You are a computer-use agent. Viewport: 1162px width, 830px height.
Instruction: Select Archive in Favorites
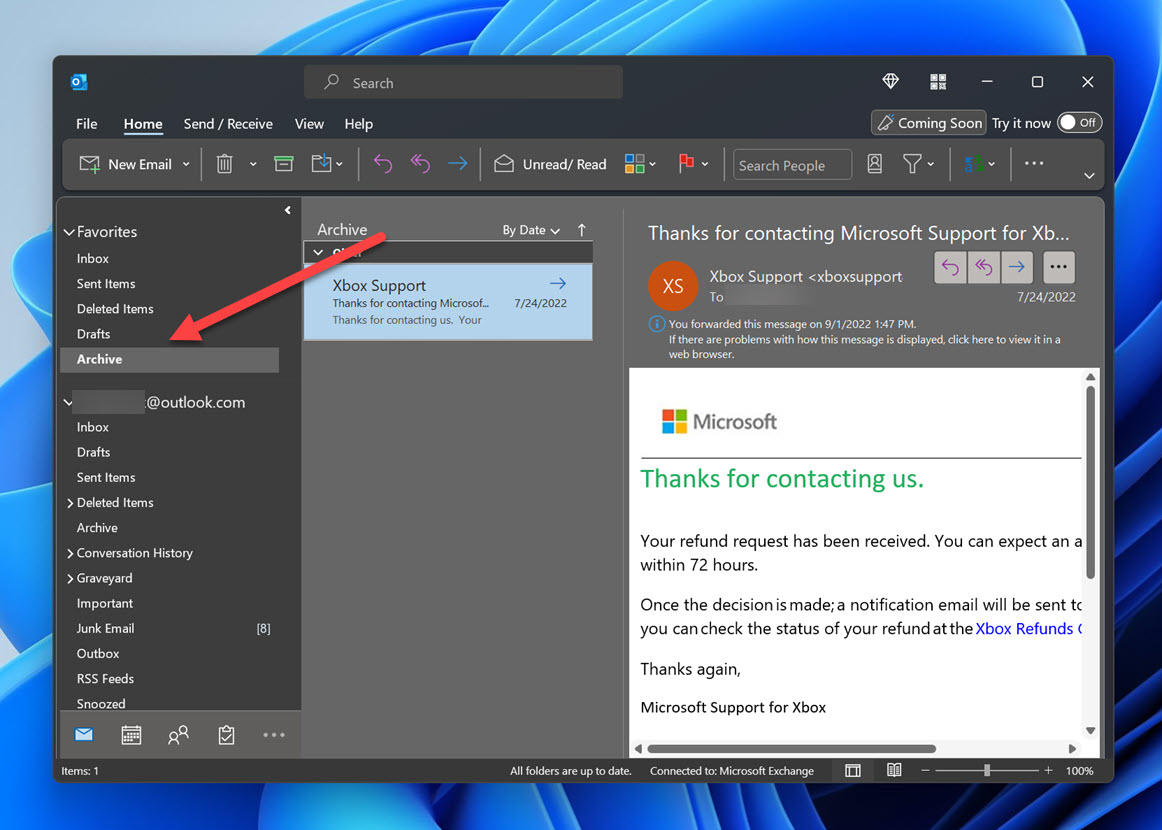169,359
